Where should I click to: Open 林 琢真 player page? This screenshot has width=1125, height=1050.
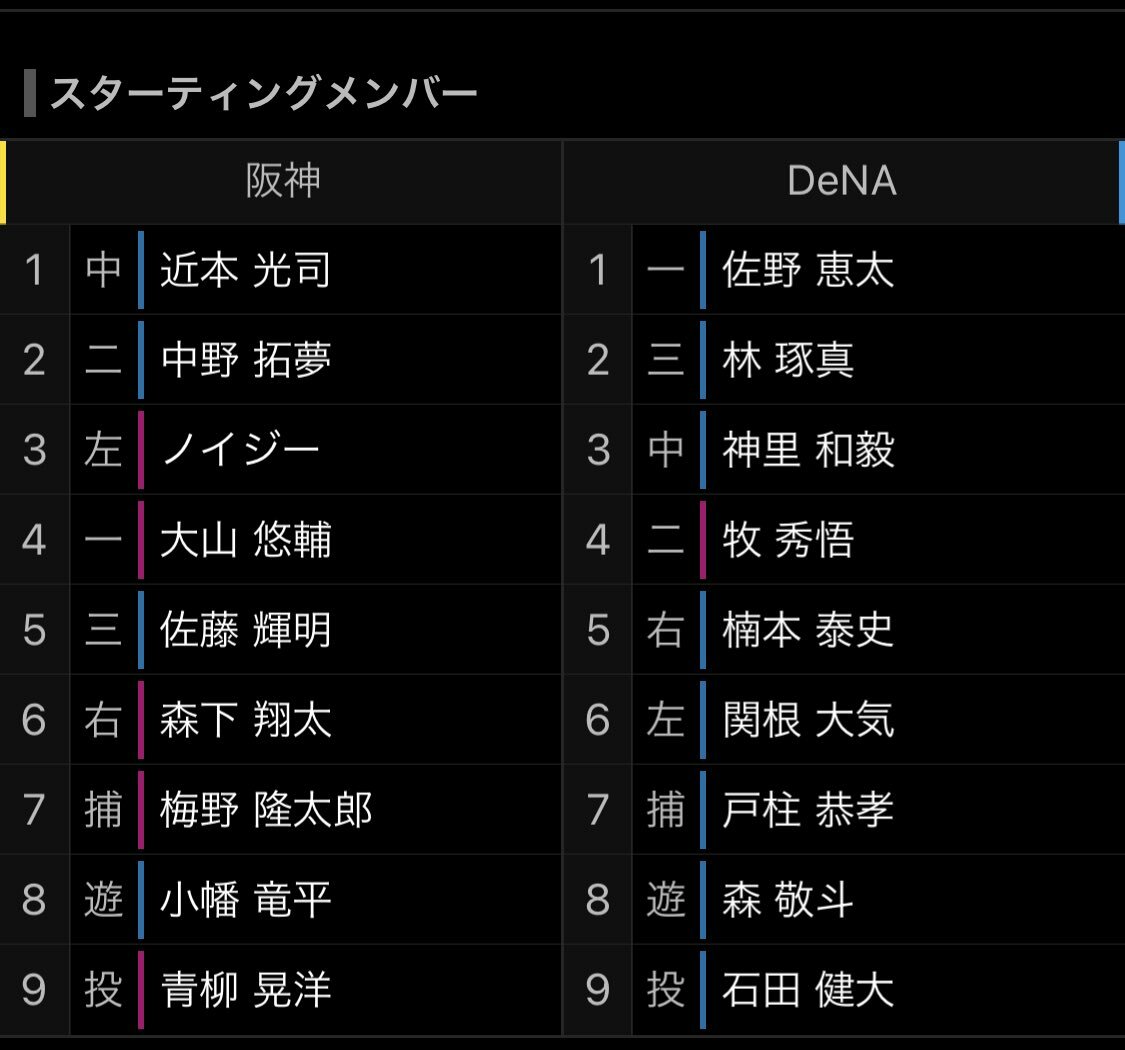tap(788, 360)
